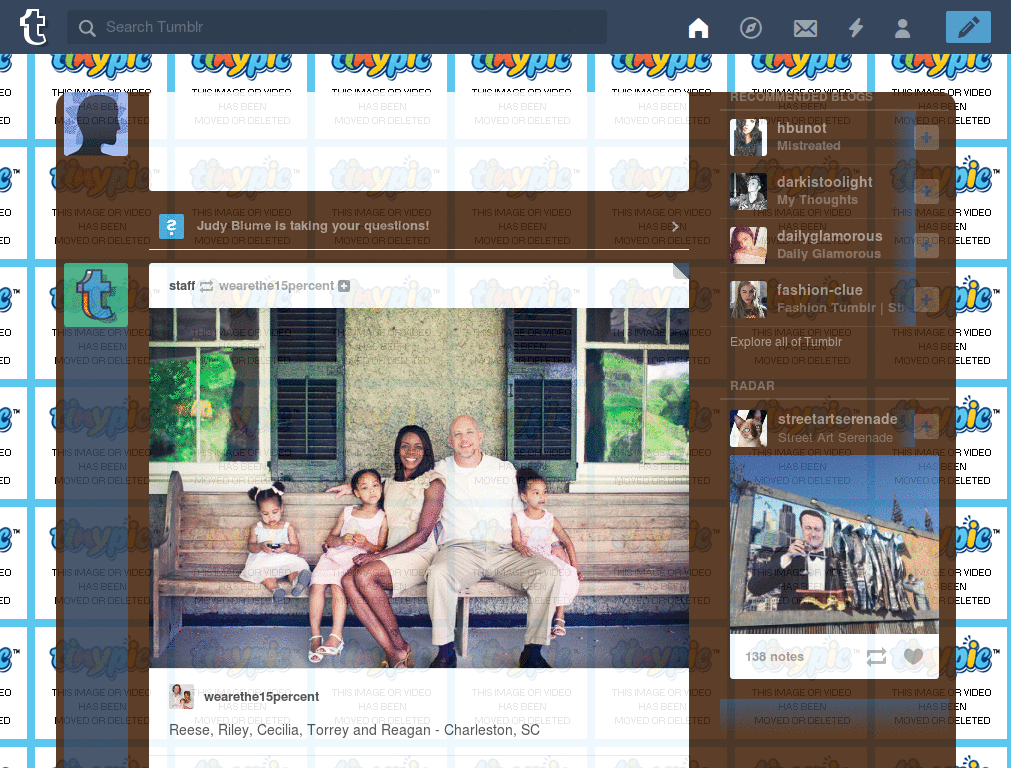Click the My Thoughts blog title text
The width and height of the screenshot is (1024, 768).
[818, 200]
